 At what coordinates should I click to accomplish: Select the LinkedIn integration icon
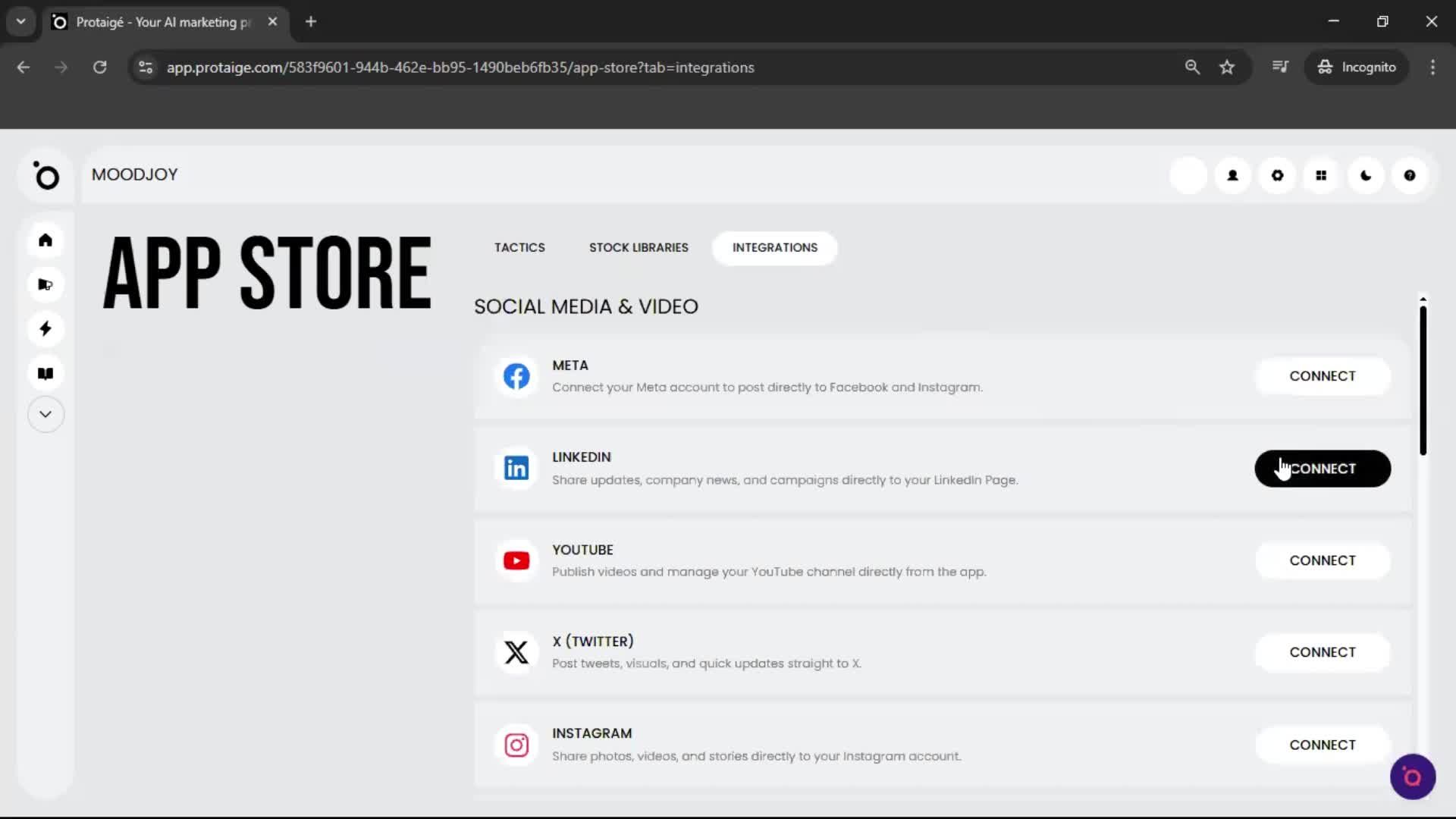516,468
